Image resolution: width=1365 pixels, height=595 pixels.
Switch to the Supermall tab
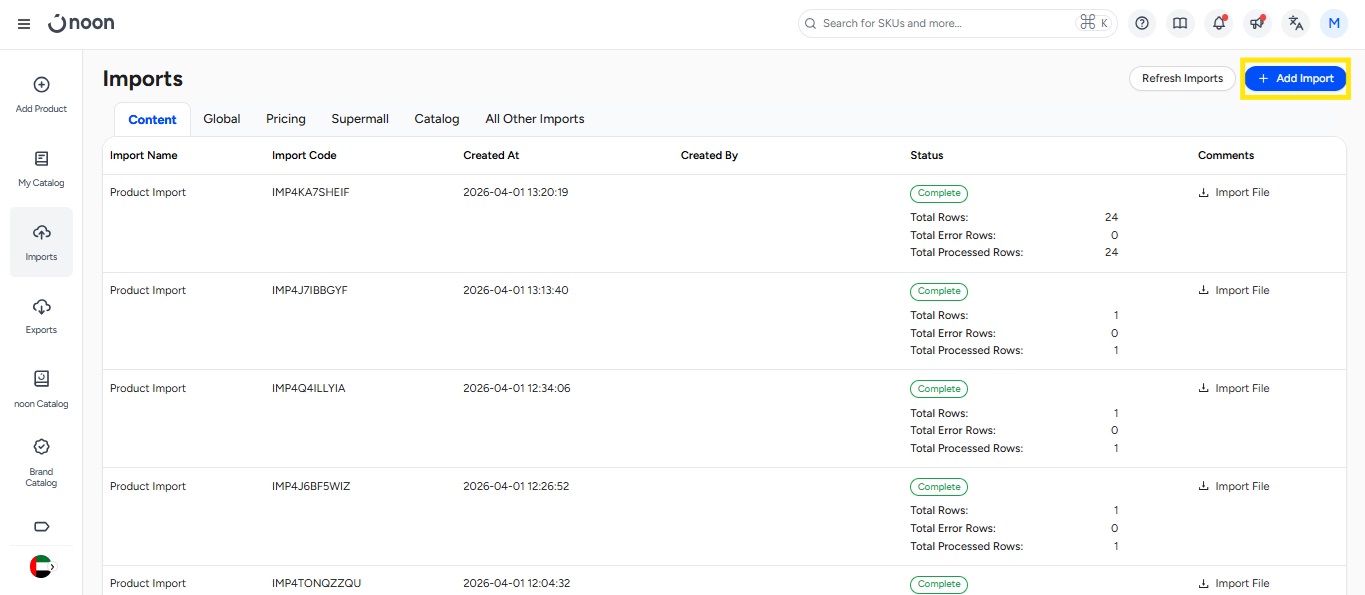click(x=360, y=119)
